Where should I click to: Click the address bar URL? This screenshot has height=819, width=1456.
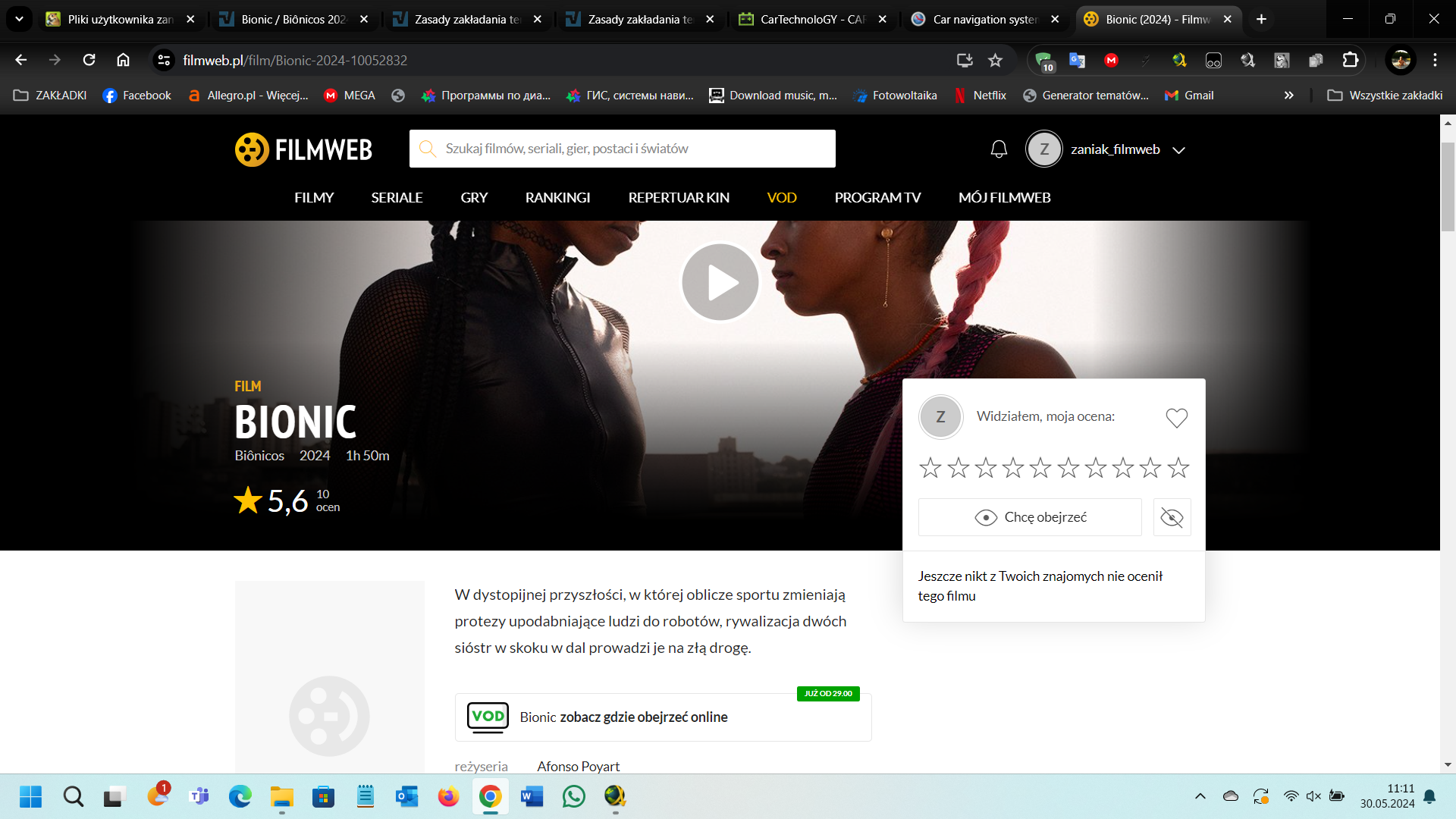(295, 60)
